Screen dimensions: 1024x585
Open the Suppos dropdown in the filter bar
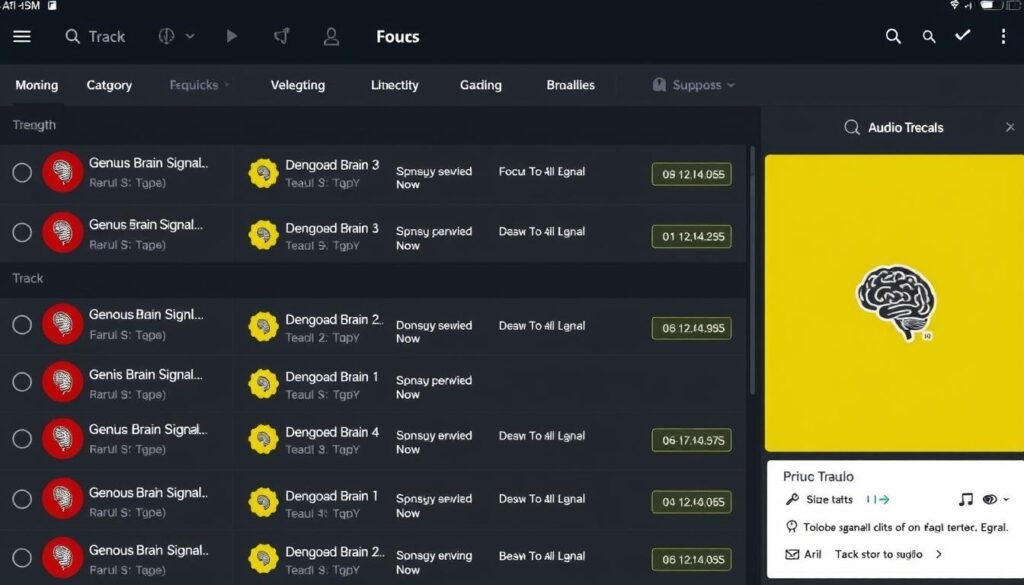pyautogui.click(x=693, y=85)
